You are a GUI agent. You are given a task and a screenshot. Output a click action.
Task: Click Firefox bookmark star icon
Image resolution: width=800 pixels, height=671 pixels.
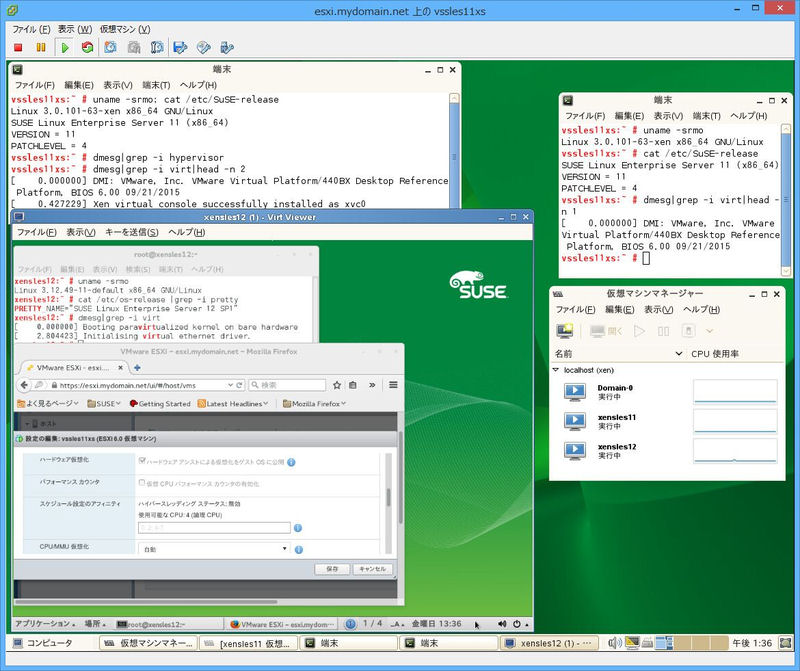pyautogui.click(x=337, y=385)
